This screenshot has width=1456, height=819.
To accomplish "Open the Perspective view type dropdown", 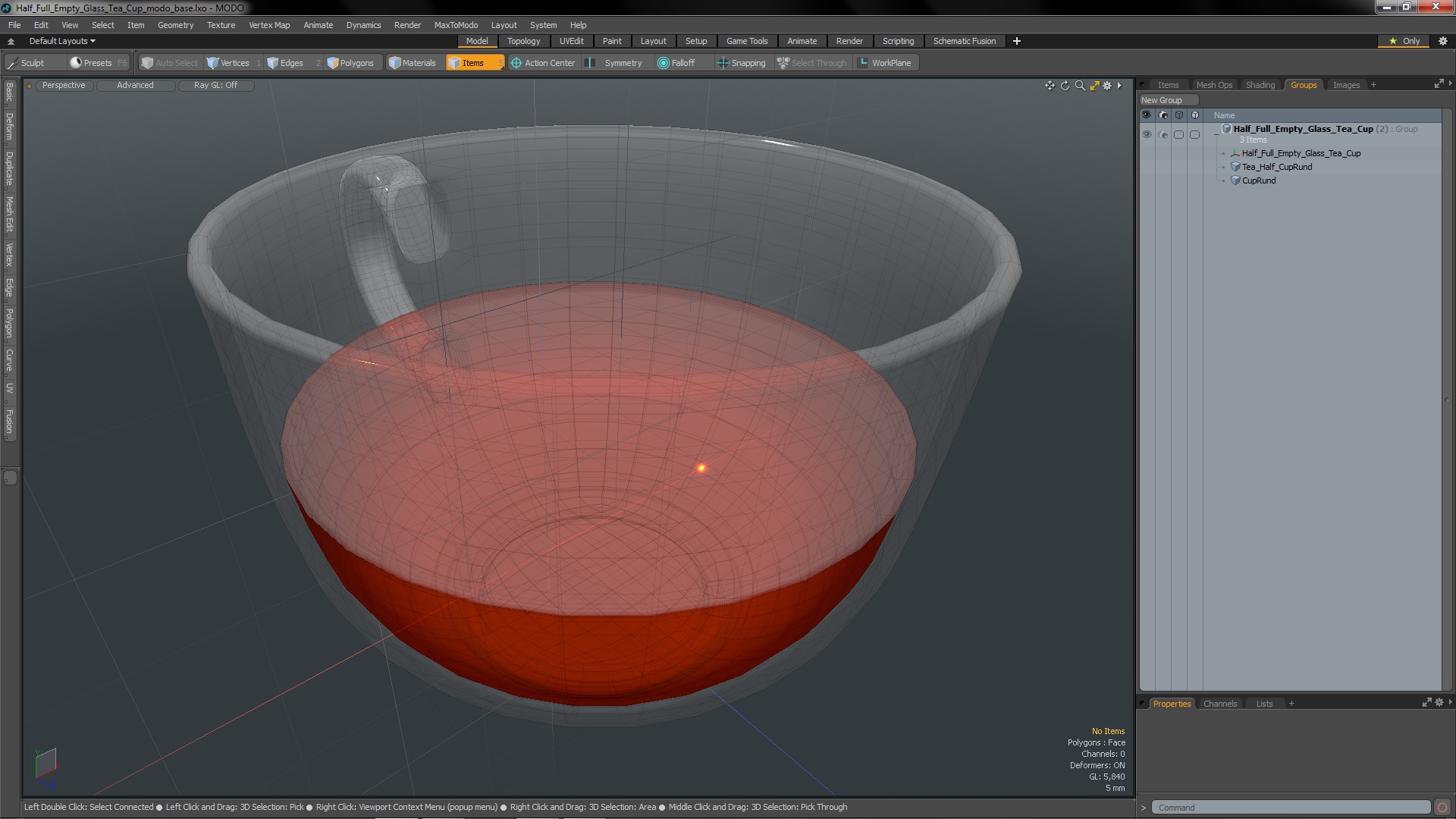I will [64, 85].
